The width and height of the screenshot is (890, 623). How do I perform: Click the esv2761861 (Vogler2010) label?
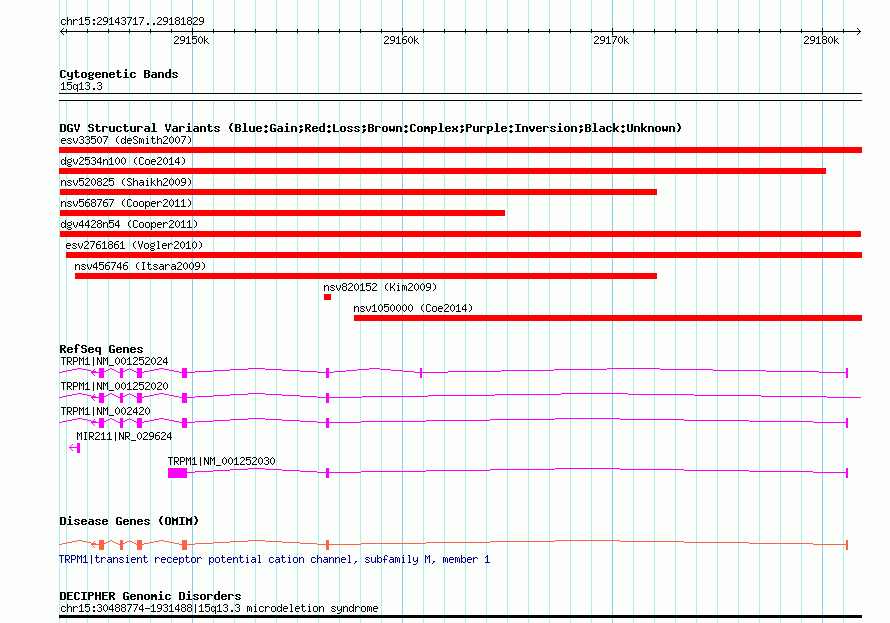134,245
